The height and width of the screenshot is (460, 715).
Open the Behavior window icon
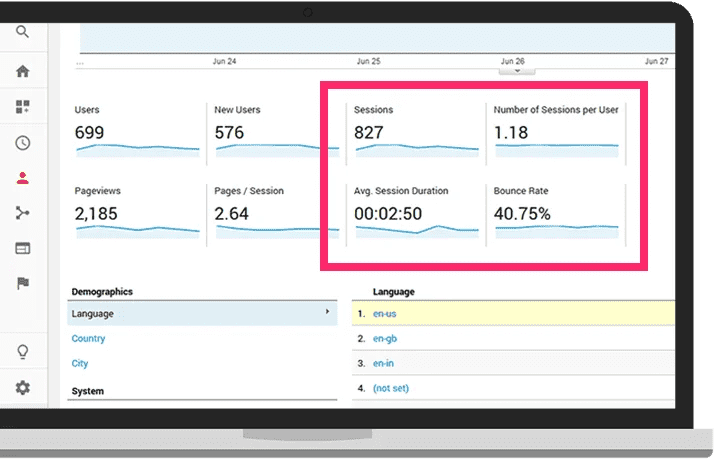click(x=23, y=248)
